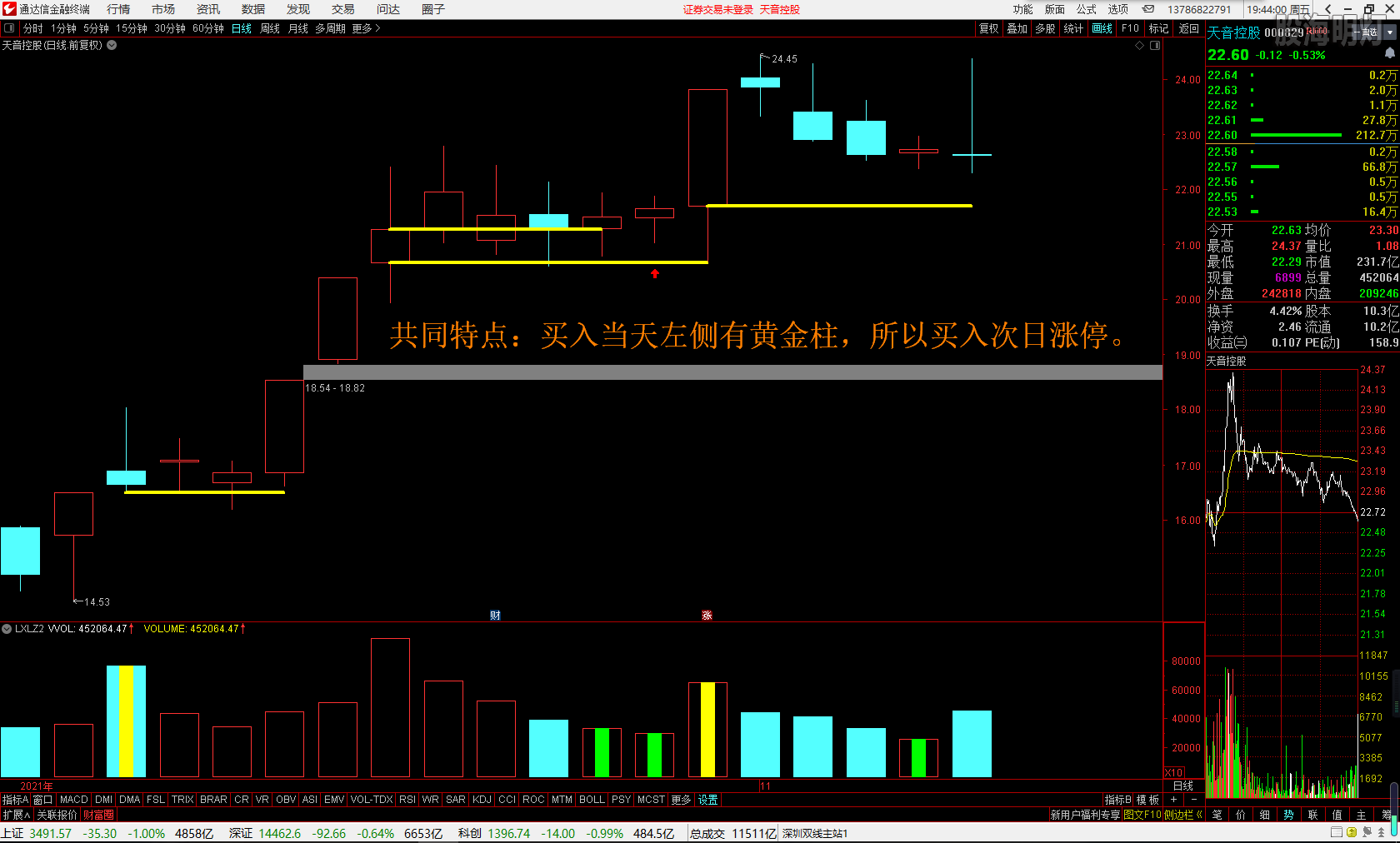The image size is (1400, 843).
Task: Click the plus zoom button below the chart
Action: tap(1174, 800)
